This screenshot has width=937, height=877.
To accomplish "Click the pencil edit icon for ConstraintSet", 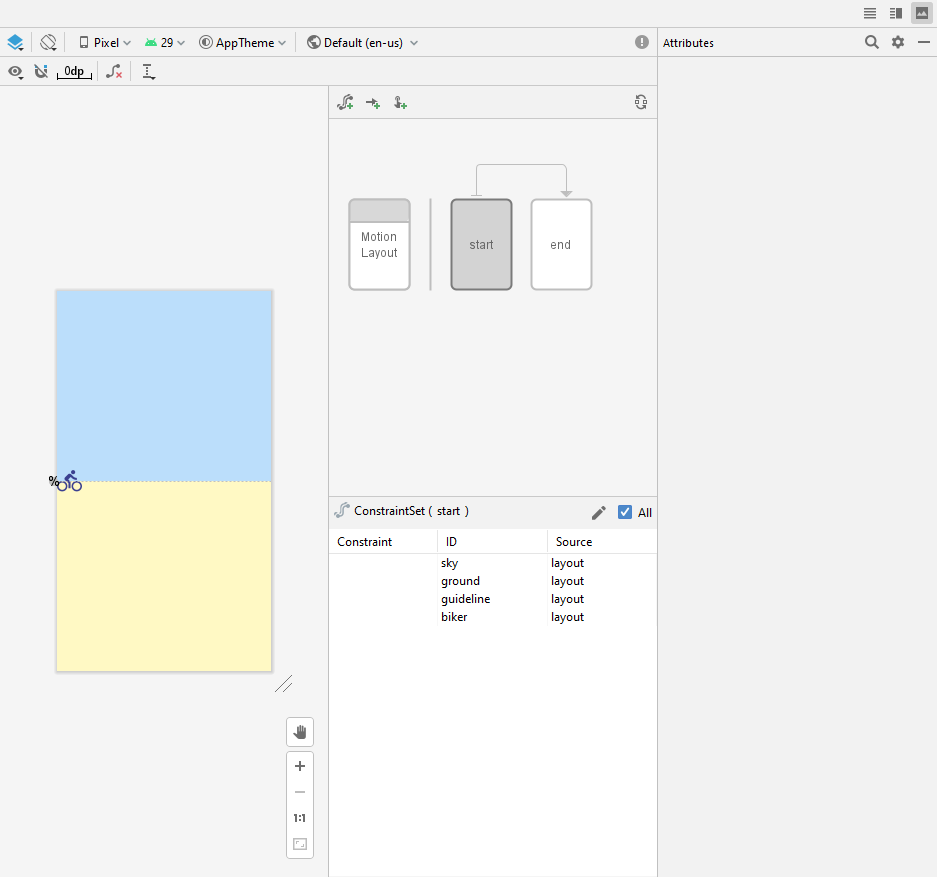I will click(x=599, y=512).
